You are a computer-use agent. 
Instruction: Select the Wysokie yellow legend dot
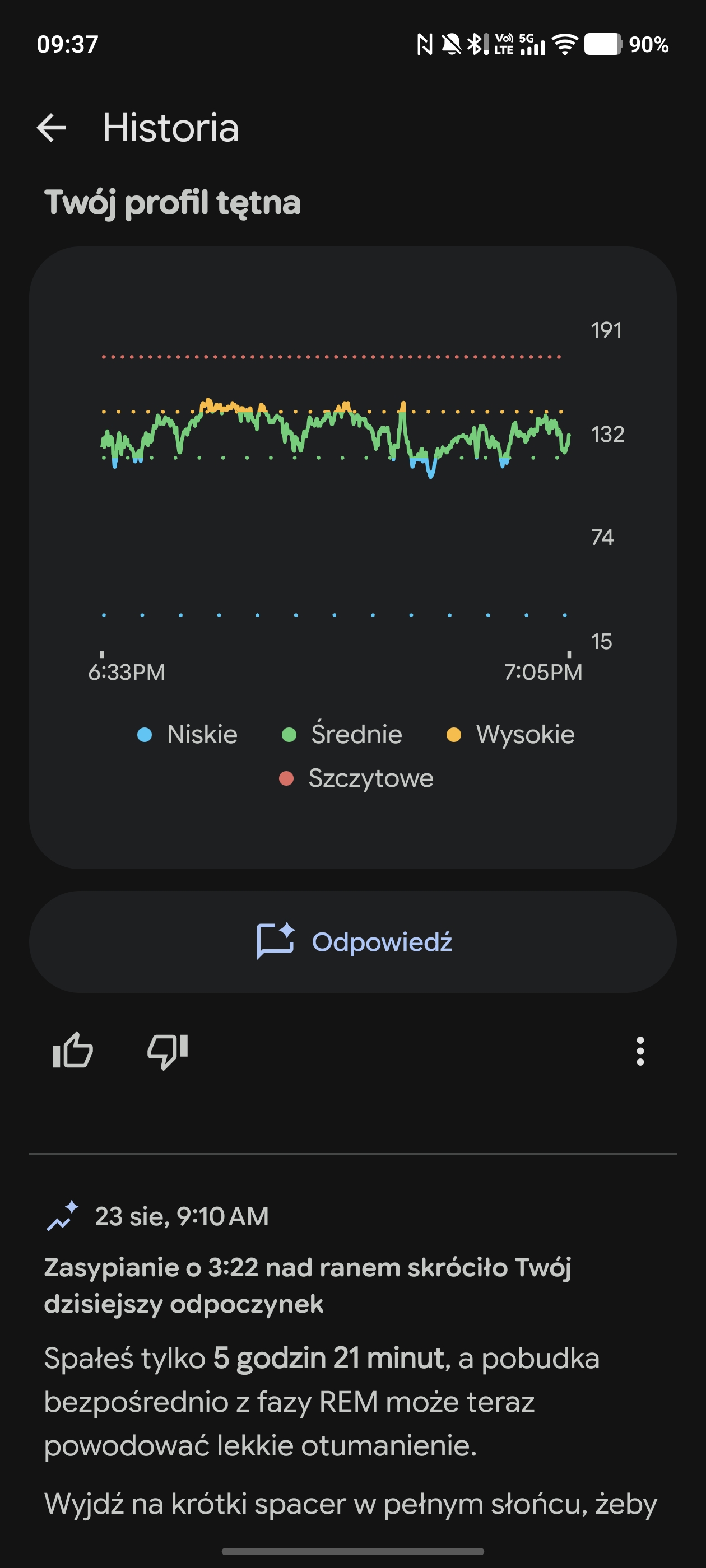tap(454, 735)
